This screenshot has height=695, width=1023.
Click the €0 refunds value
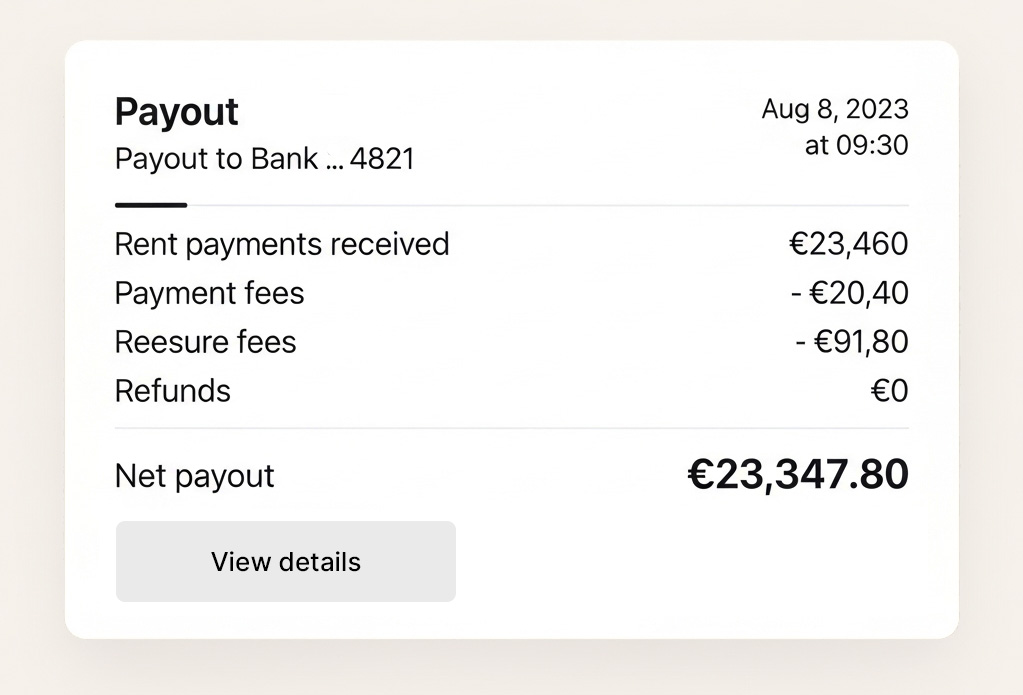pos(888,391)
